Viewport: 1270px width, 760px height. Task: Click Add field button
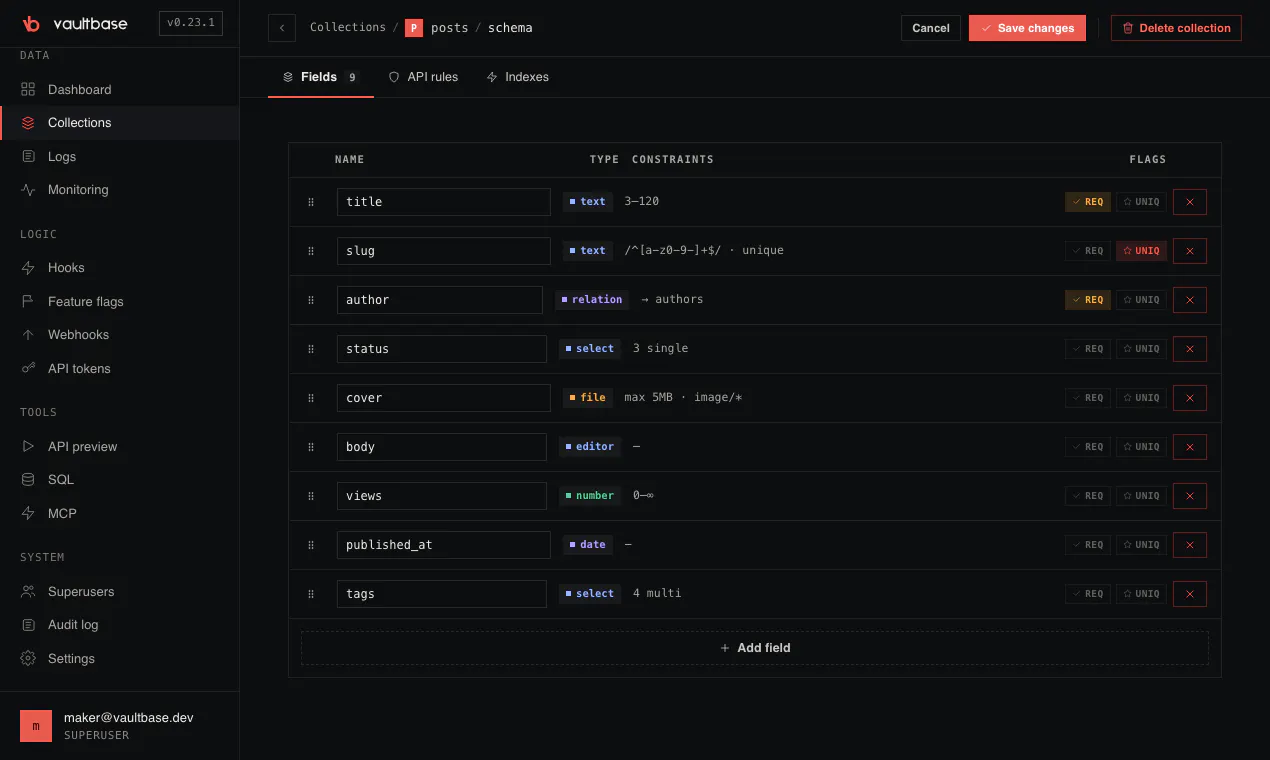755,648
